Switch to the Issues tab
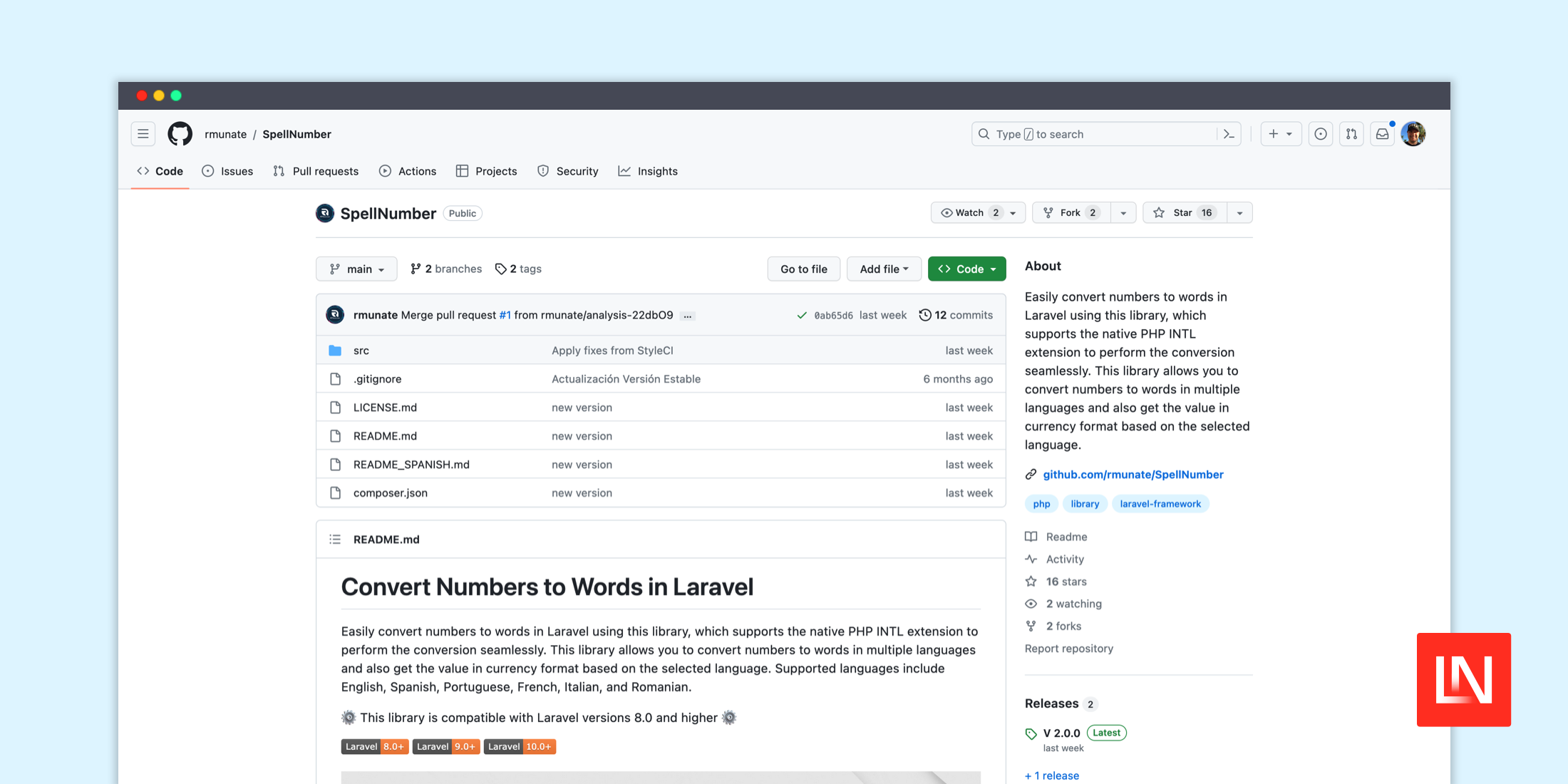The width and height of the screenshot is (1568, 784). click(227, 171)
